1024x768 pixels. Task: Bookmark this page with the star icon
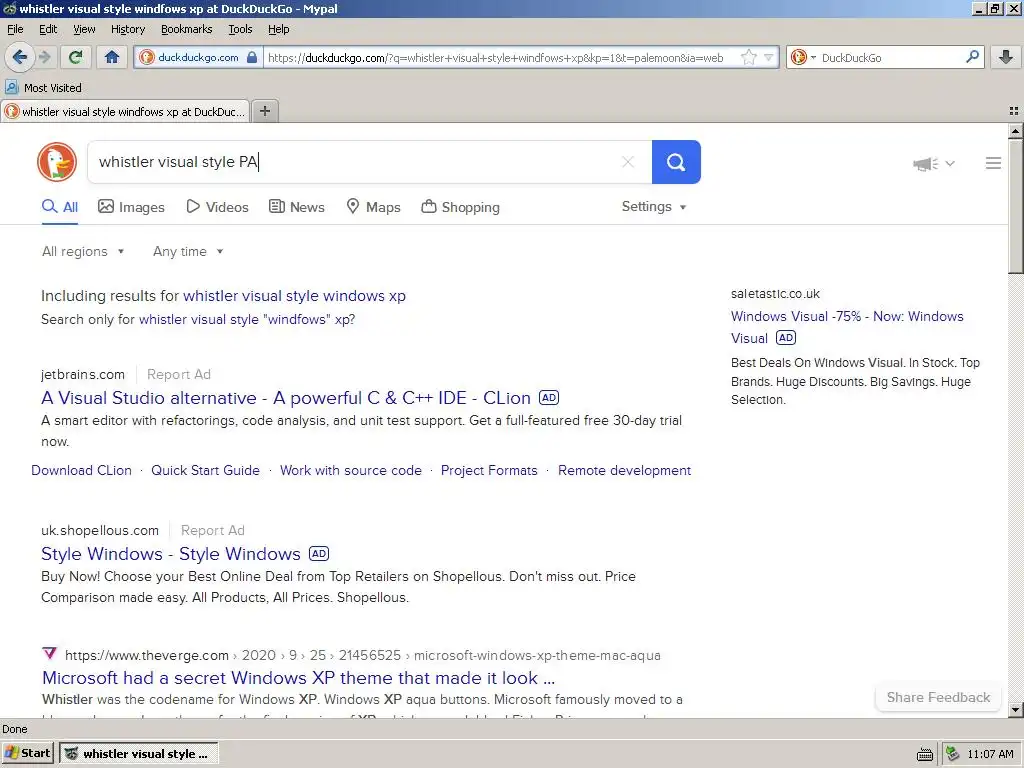748,57
